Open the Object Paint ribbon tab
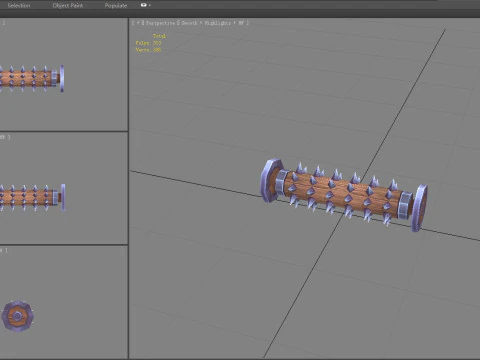This screenshot has height=360, width=480. tap(68, 5)
